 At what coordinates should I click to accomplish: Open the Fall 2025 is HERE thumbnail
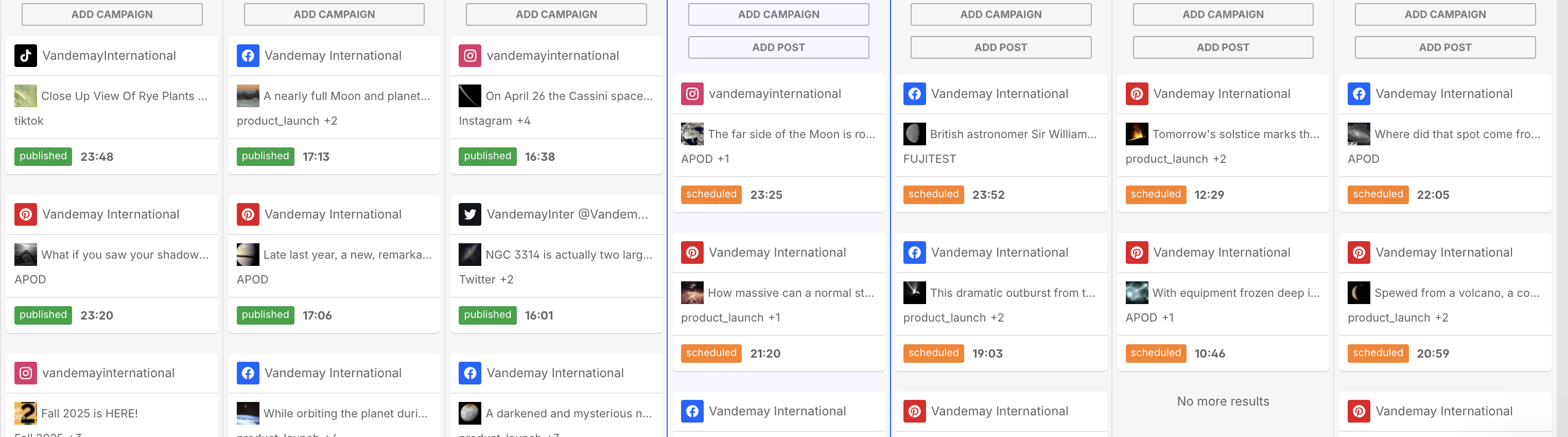26,413
